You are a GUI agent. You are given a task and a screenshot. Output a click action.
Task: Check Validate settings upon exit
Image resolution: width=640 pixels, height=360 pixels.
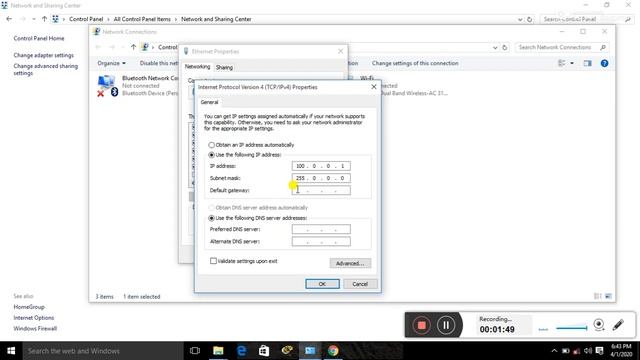pyautogui.click(x=244, y=261)
